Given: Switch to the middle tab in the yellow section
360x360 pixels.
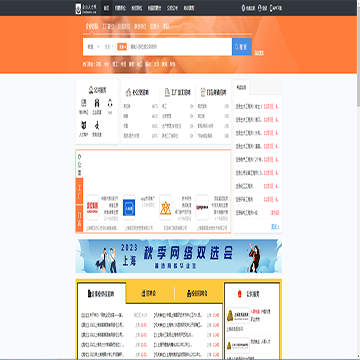Looking at the screenshot, I should 150,294.
